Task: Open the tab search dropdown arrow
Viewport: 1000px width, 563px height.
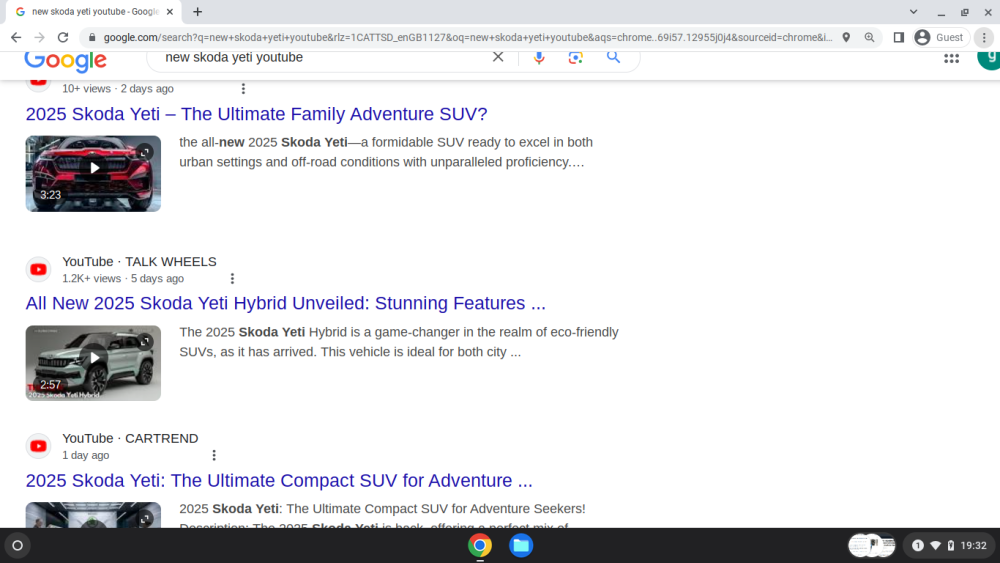Action: [x=913, y=11]
